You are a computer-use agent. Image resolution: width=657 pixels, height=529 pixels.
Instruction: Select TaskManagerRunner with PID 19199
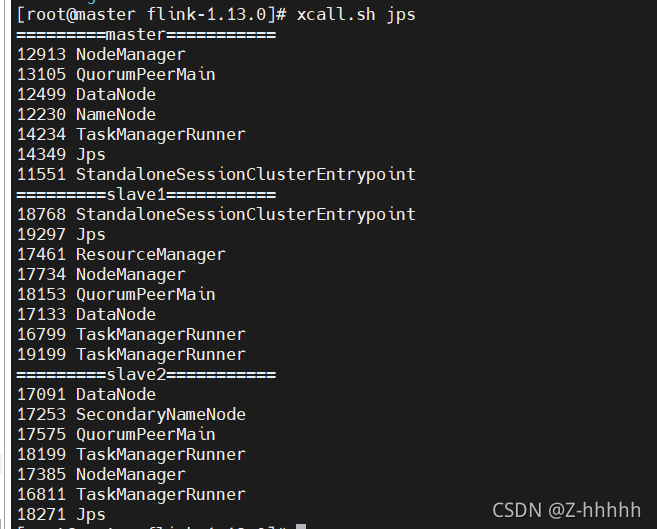131,355
